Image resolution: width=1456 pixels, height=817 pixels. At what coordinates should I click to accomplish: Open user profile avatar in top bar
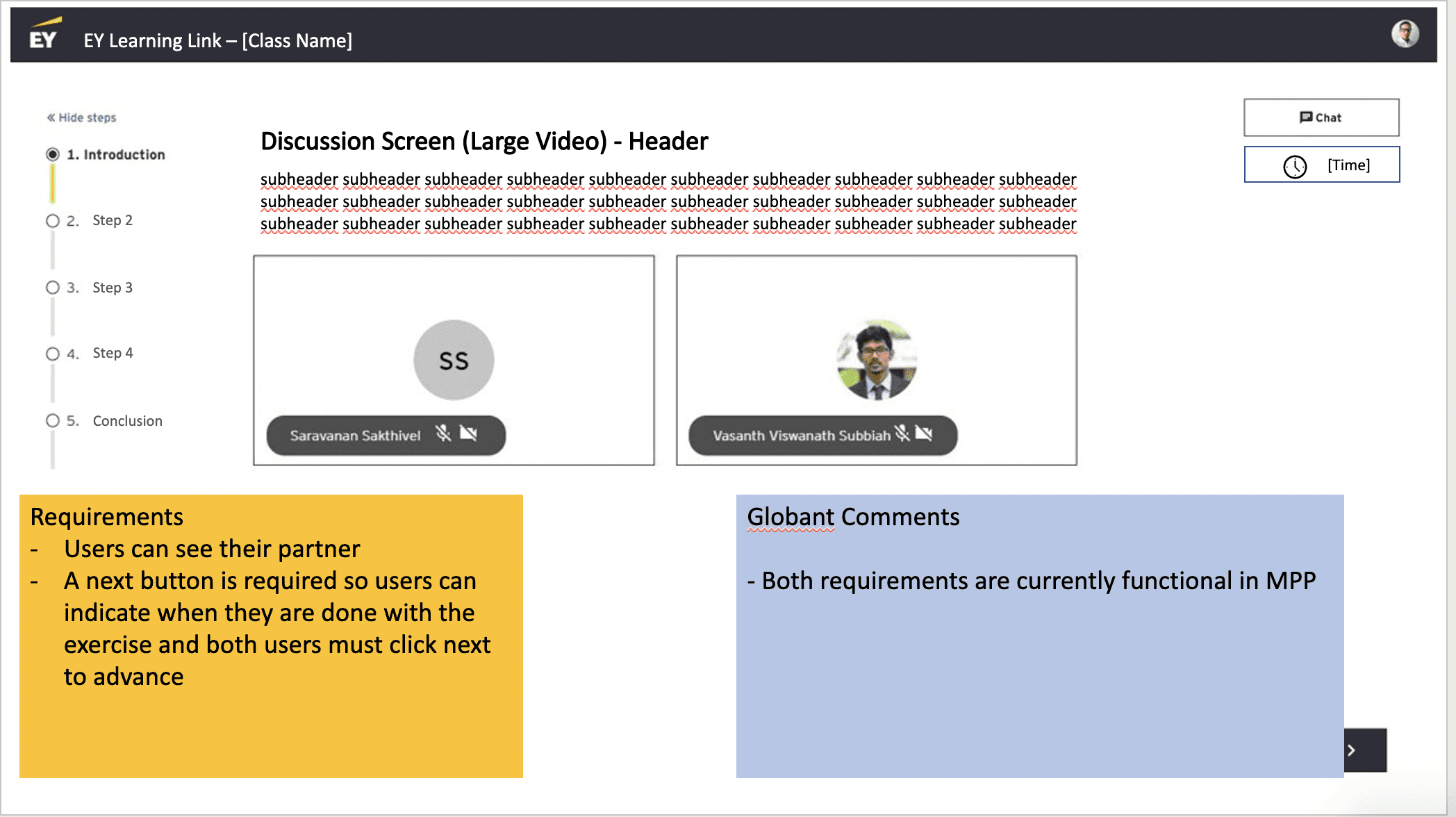(1404, 33)
